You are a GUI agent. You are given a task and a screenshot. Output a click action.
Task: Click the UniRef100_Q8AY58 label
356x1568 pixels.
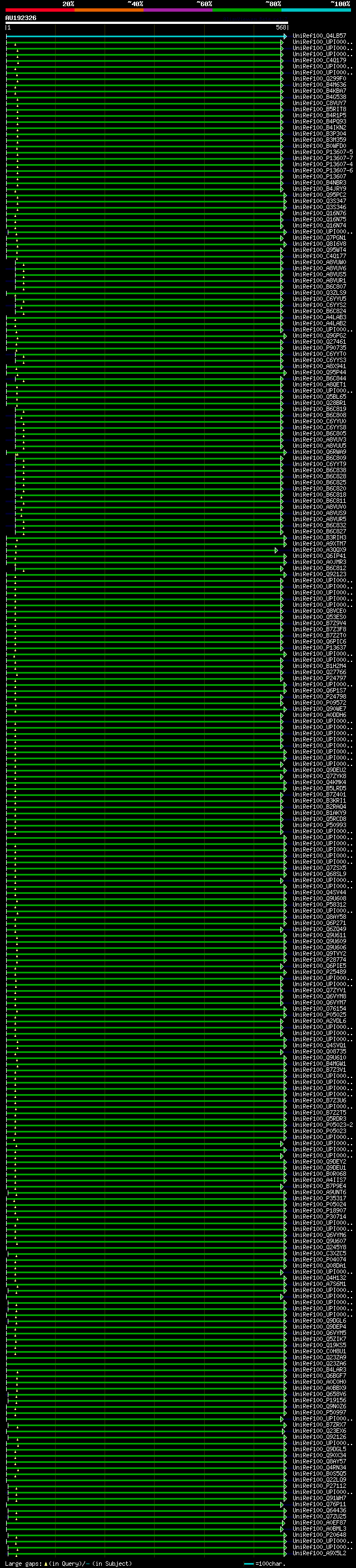pyautogui.click(x=319, y=917)
